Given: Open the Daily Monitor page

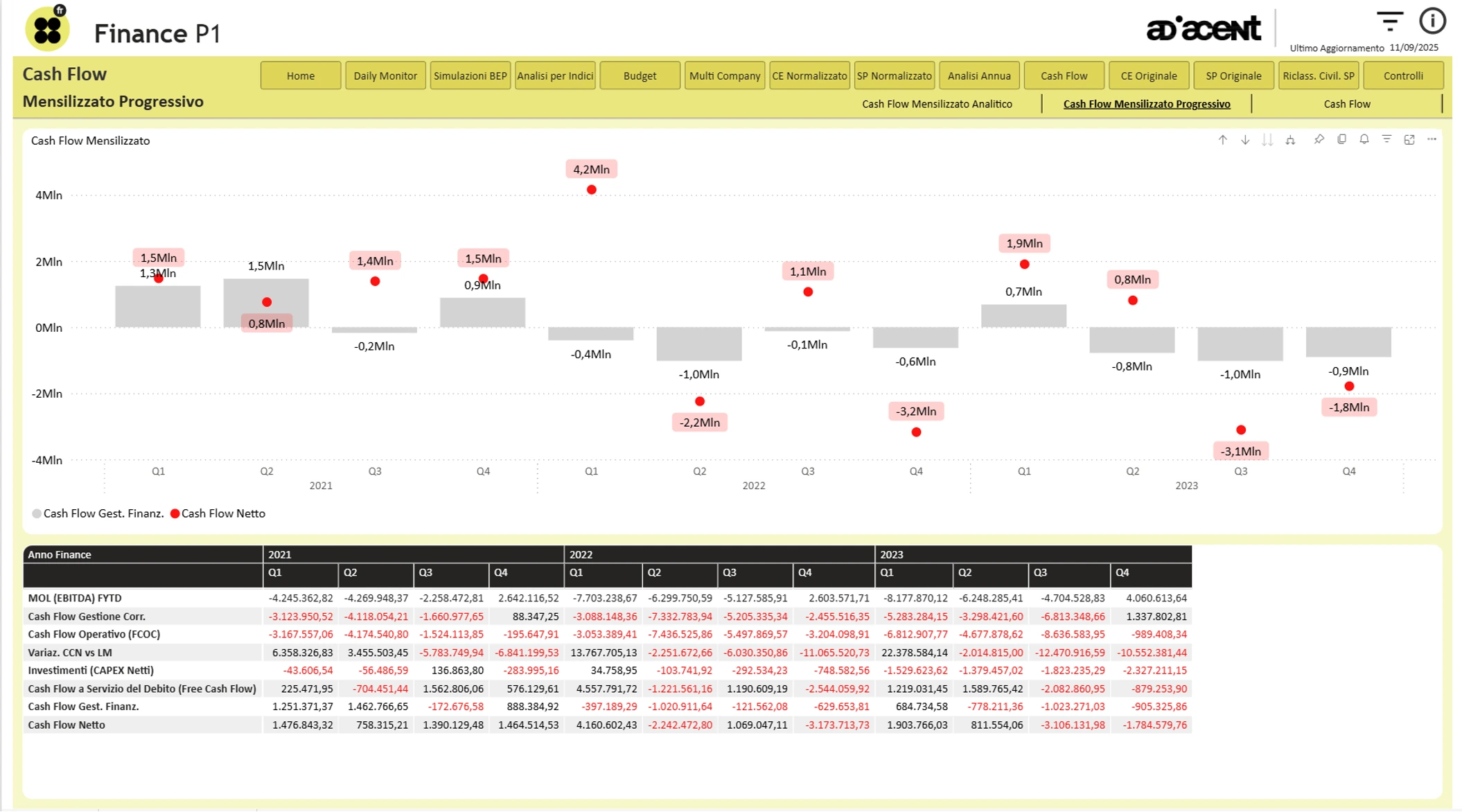Looking at the screenshot, I should 385,76.
